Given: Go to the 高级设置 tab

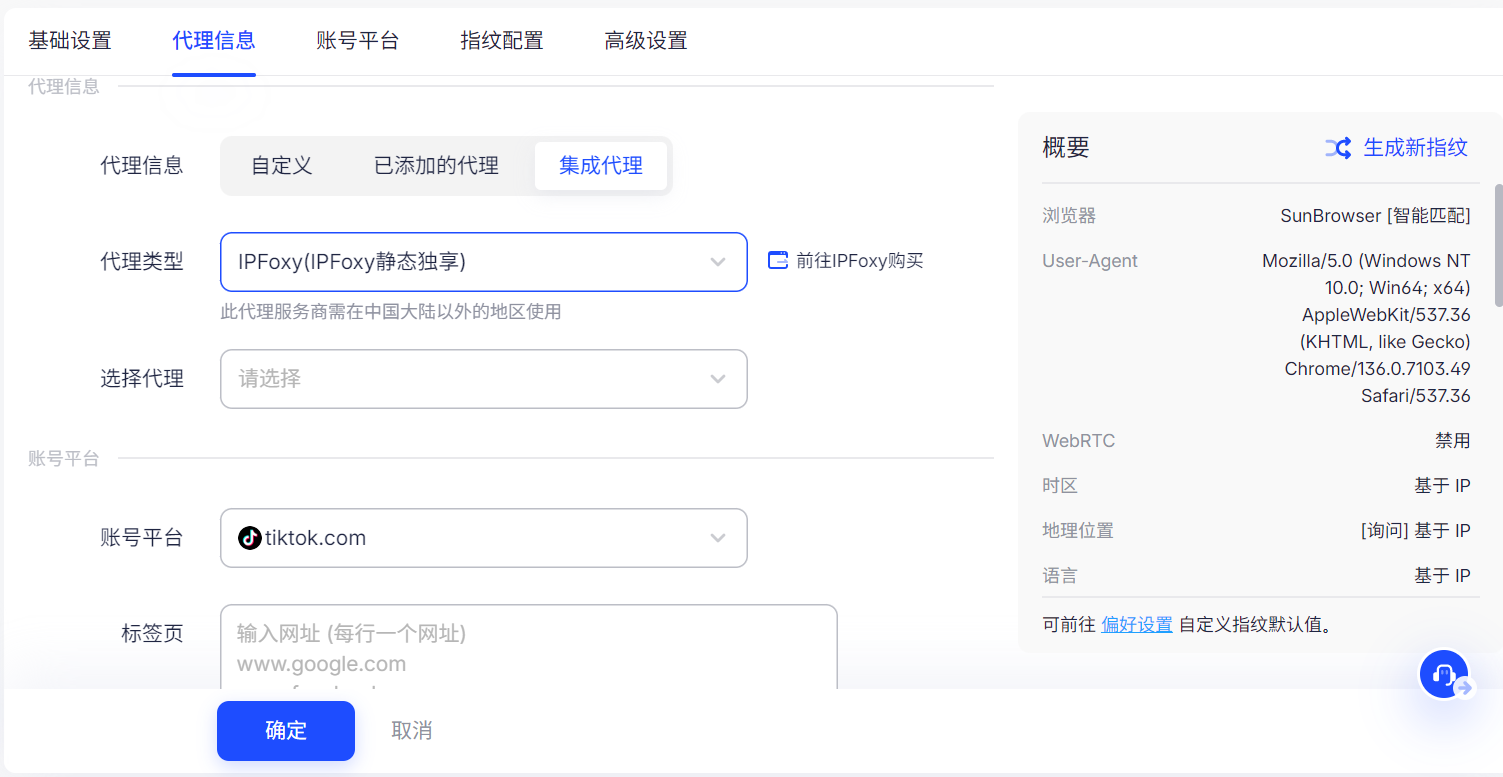Looking at the screenshot, I should pos(646,41).
